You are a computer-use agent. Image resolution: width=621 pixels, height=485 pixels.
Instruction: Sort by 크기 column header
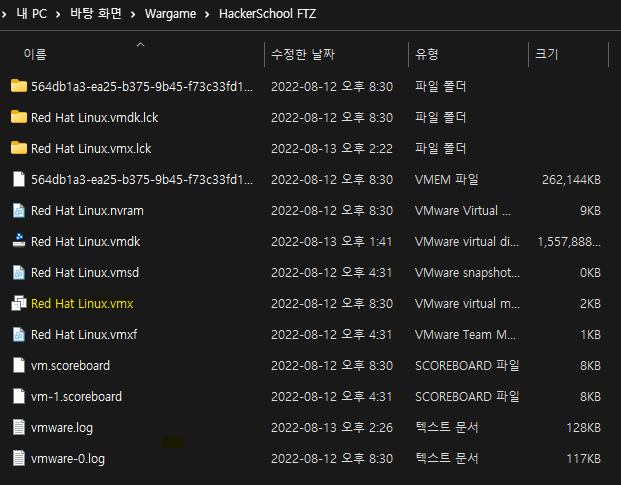(547, 54)
